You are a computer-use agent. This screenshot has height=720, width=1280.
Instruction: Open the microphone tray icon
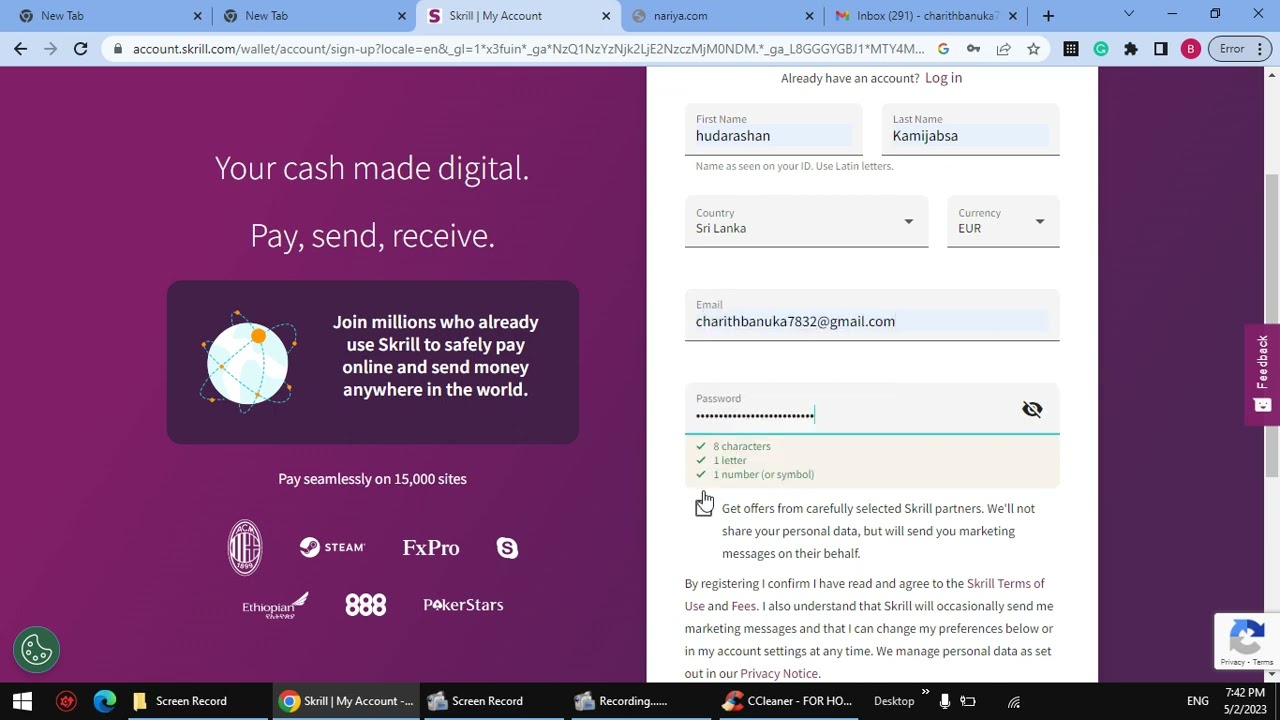point(945,701)
